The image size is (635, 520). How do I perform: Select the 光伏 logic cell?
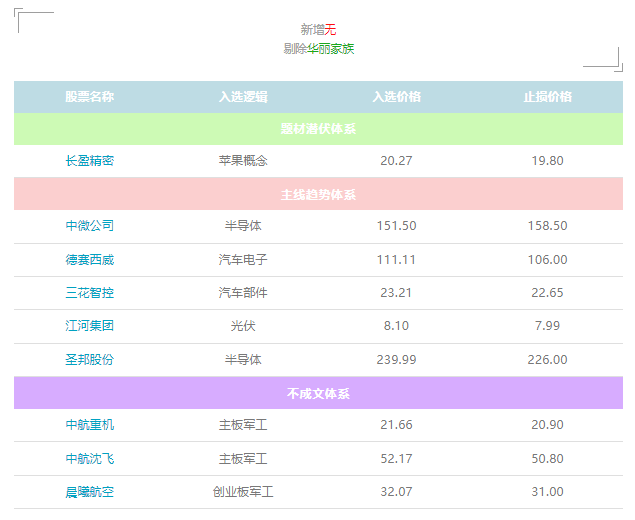(x=243, y=326)
